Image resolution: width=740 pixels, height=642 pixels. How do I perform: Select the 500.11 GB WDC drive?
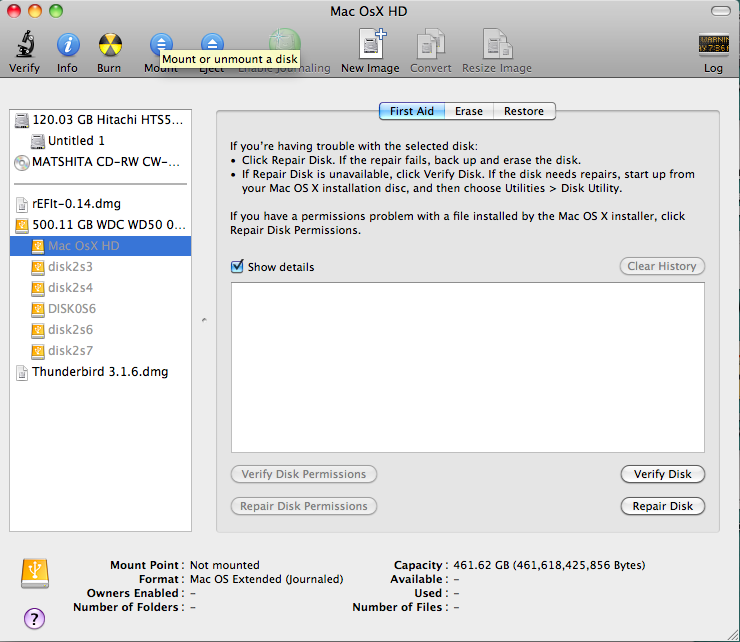(101, 225)
